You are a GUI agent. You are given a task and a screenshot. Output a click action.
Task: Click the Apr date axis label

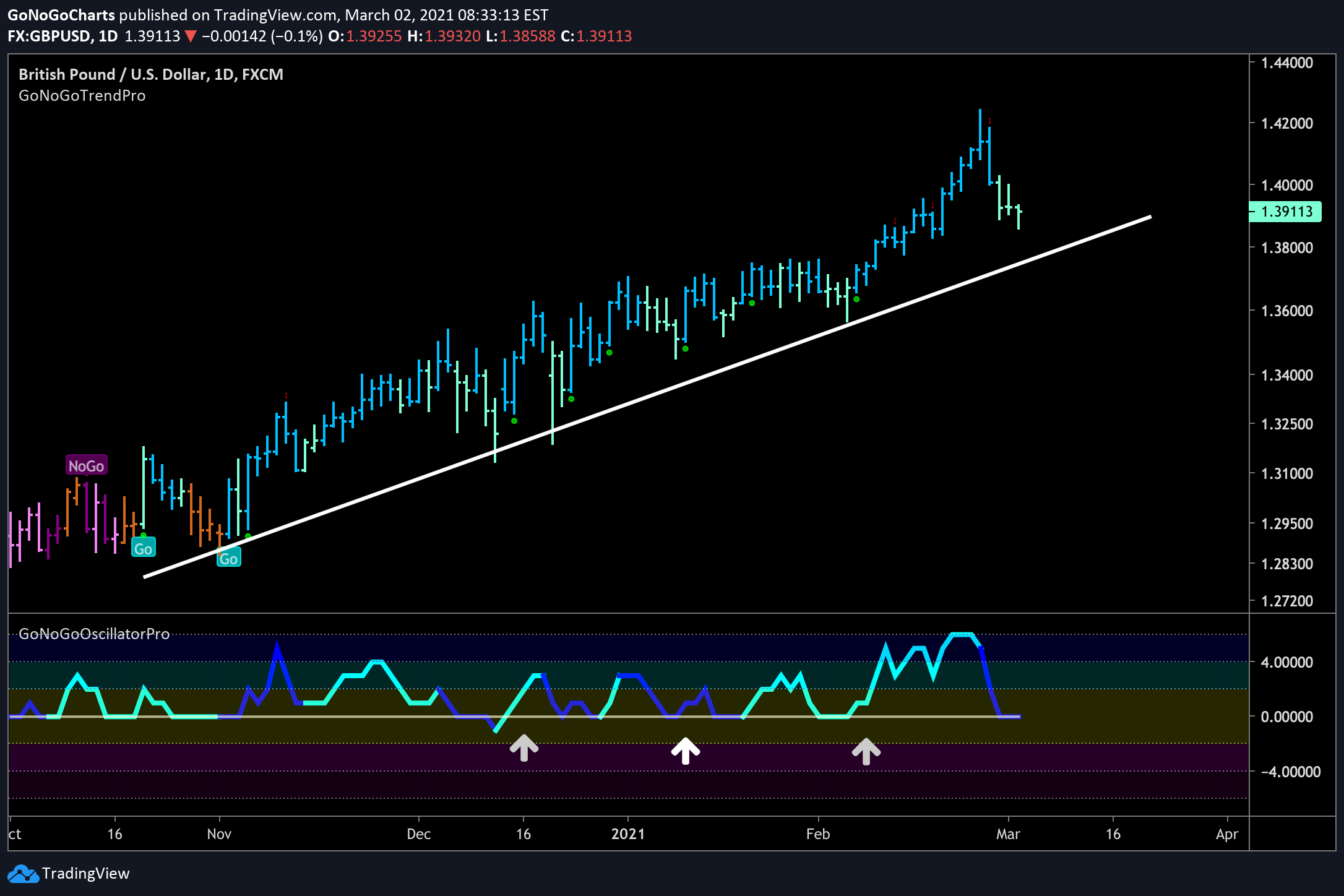[1227, 835]
